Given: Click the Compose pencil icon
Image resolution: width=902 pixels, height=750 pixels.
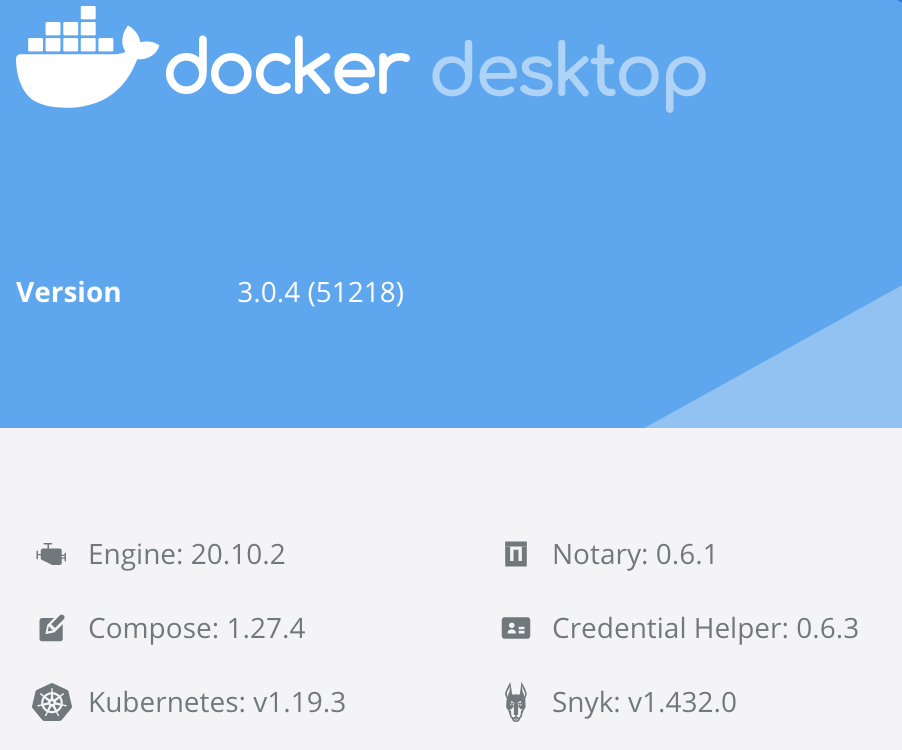Looking at the screenshot, I should tap(52, 628).
